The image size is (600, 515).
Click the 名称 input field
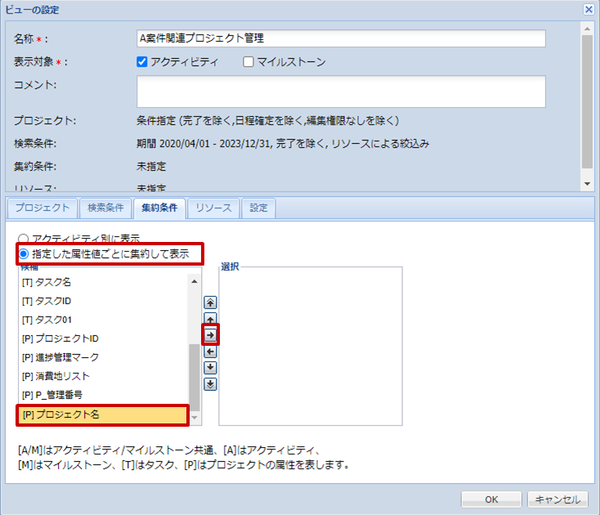point(341,38)
